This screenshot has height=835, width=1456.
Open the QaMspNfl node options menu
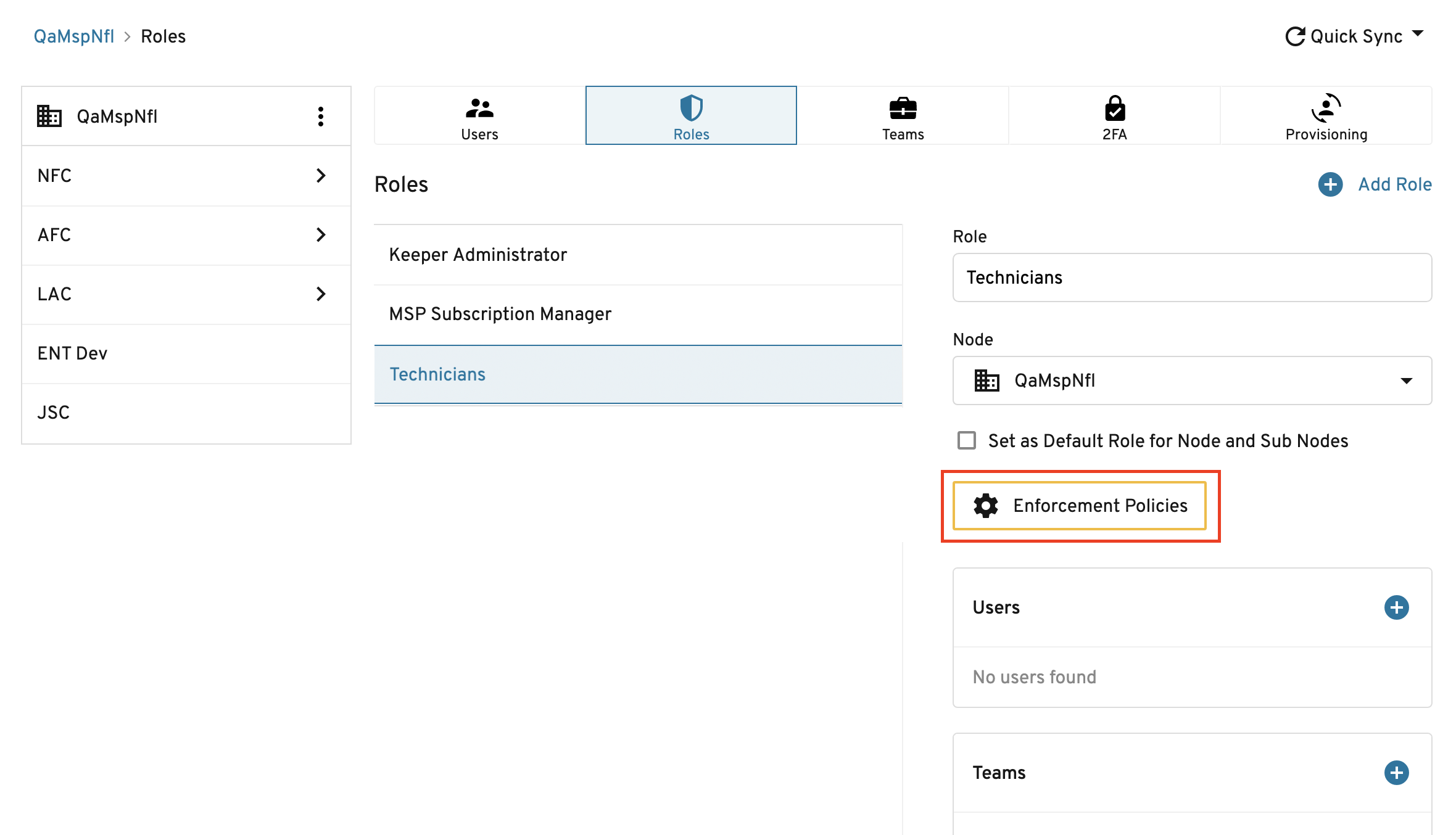[320, 117]
